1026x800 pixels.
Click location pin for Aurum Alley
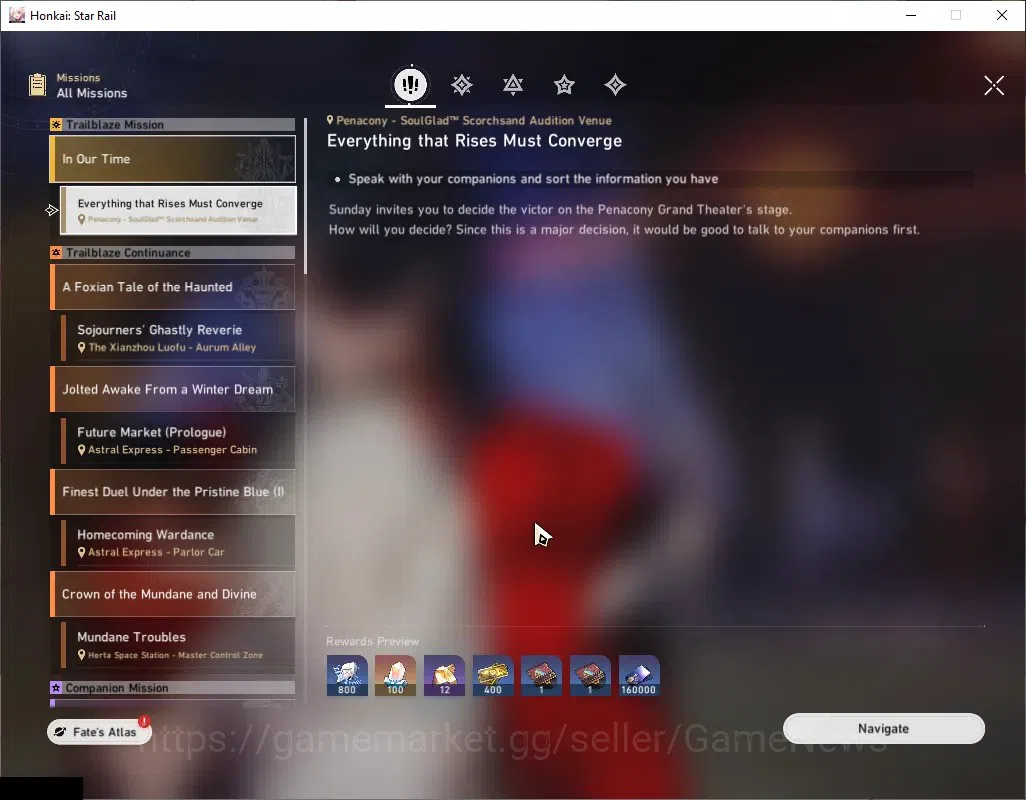tap(82, 347)
